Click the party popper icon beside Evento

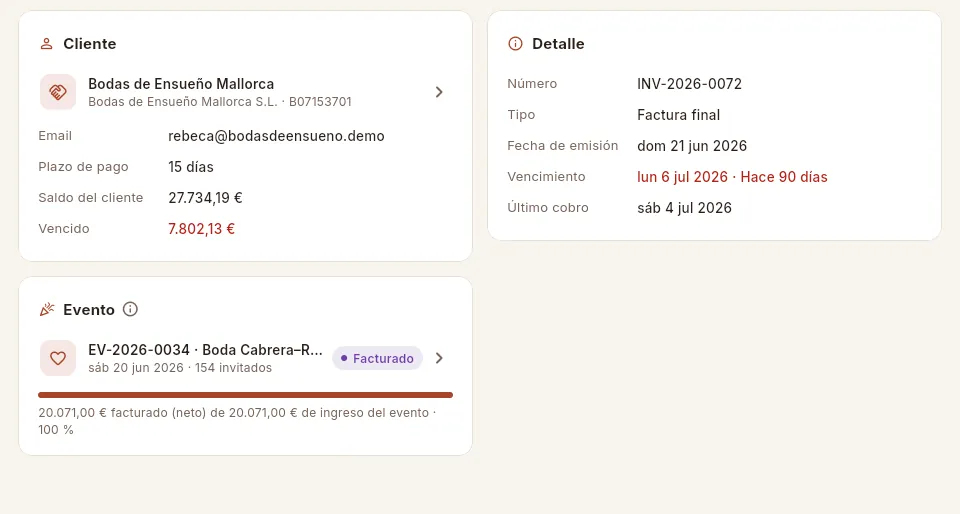(47, 310)
